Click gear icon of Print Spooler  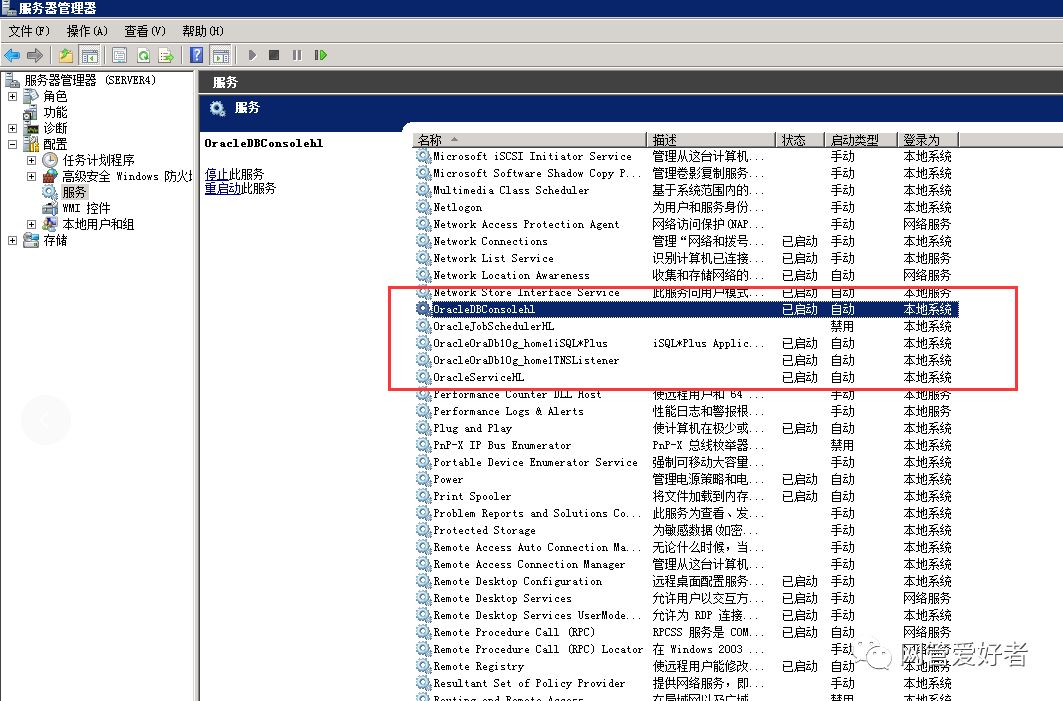coord(424,496)
